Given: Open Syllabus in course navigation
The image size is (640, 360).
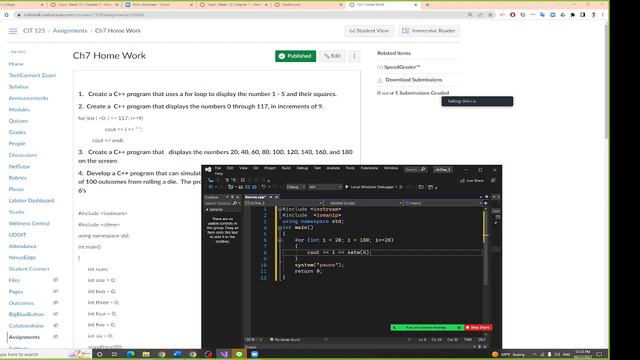Looking at the screenshot, I should tap(19, 87).
